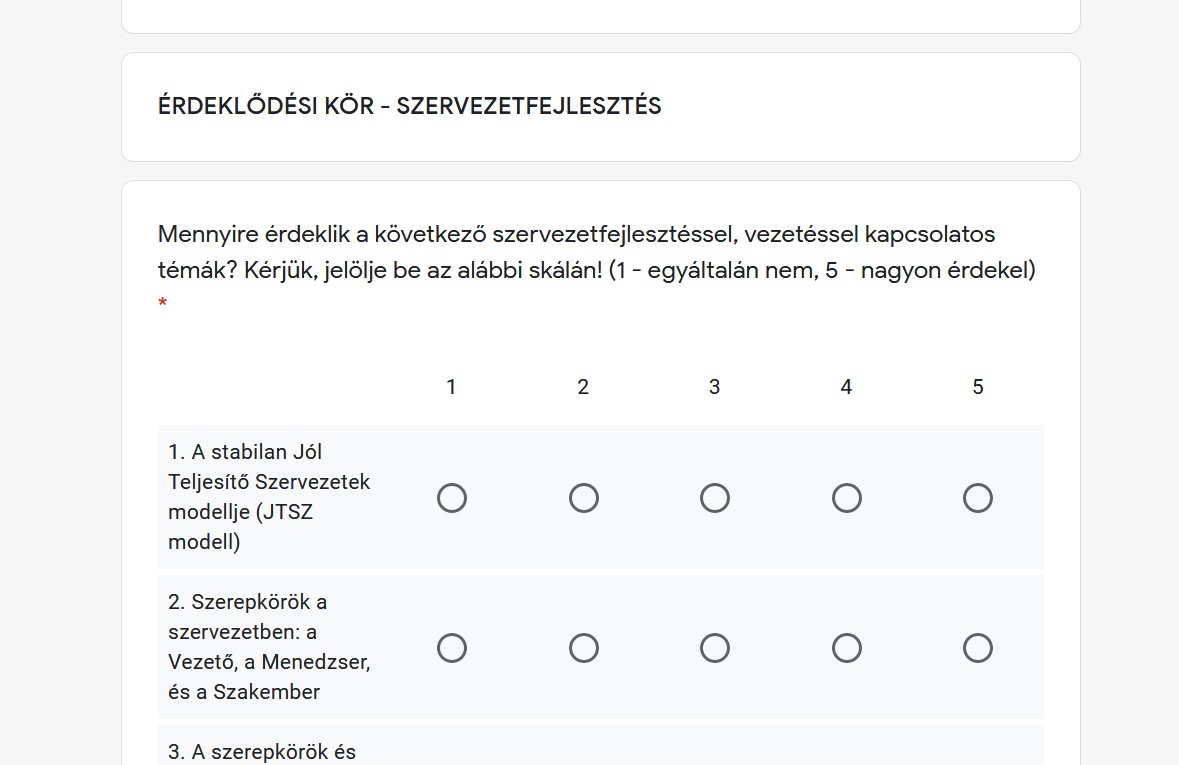Click the column header labeled 5
Screen dimensions: 1179x765
click(977, 387)
